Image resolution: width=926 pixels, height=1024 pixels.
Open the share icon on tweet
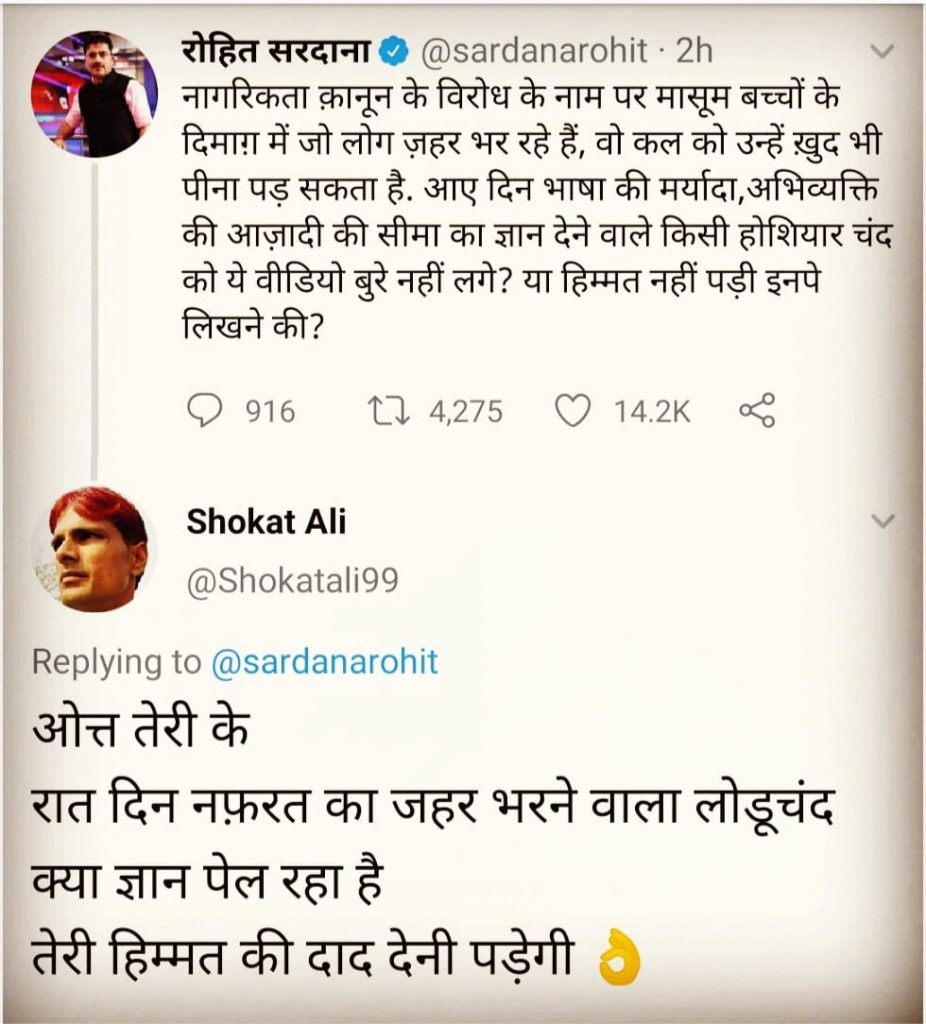tap(756, 411)
